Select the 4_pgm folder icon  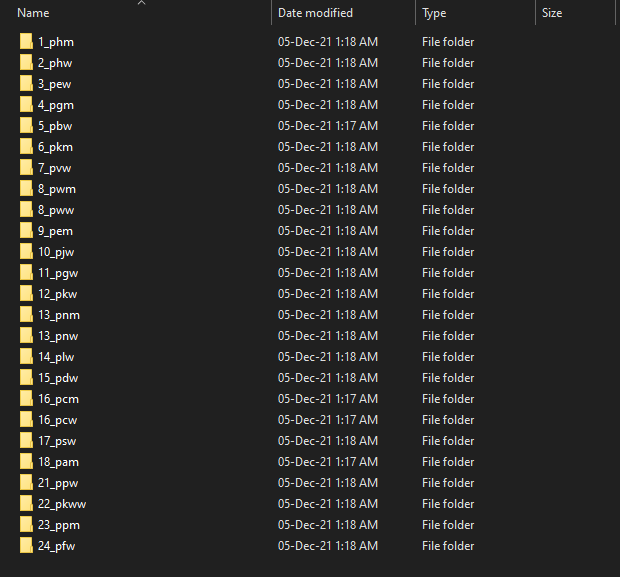pos(26,105)
